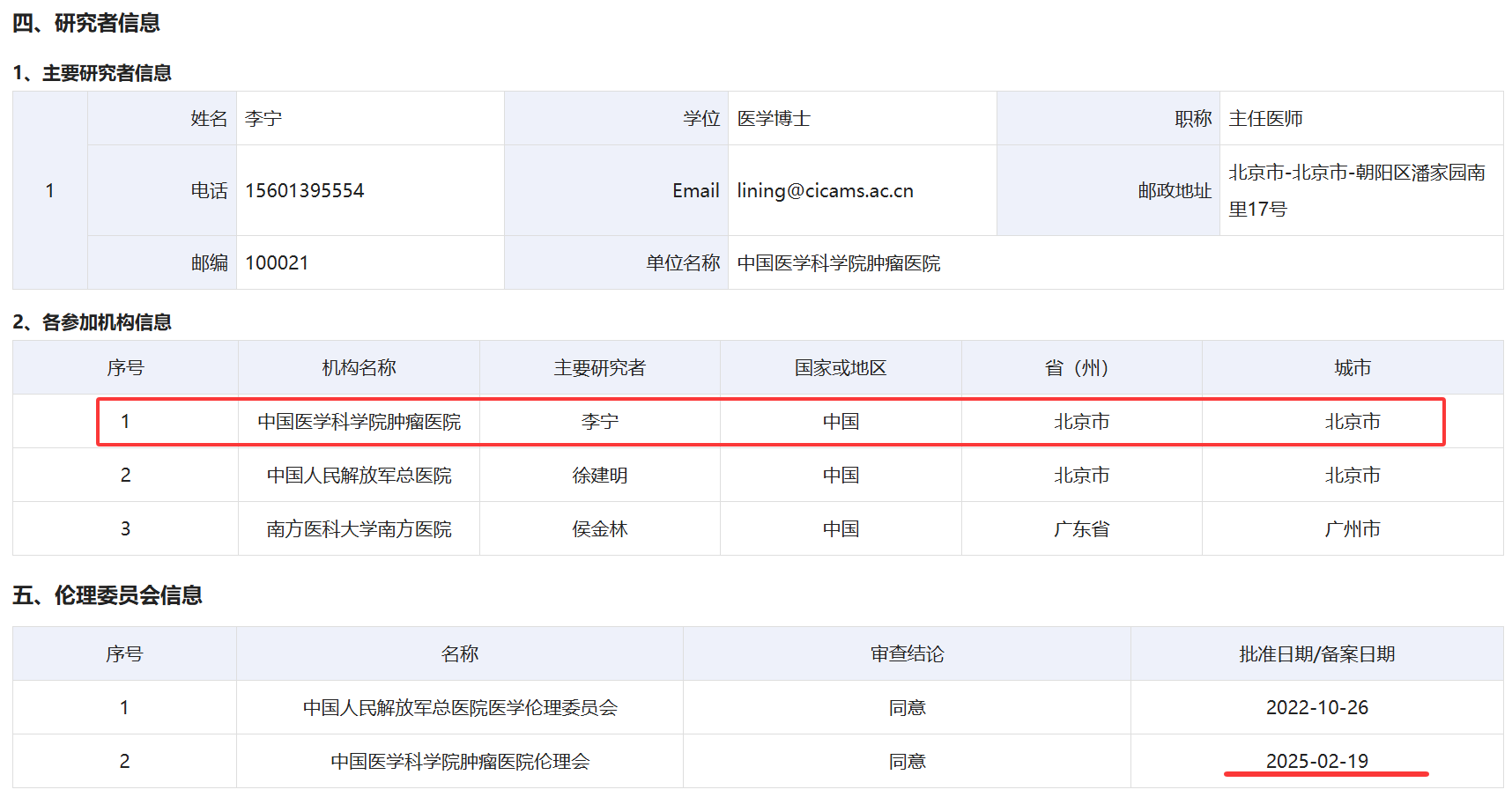1512x797 pixels.
Task: Click the 单位名称 label cell
Action: [x=616, y=262]
